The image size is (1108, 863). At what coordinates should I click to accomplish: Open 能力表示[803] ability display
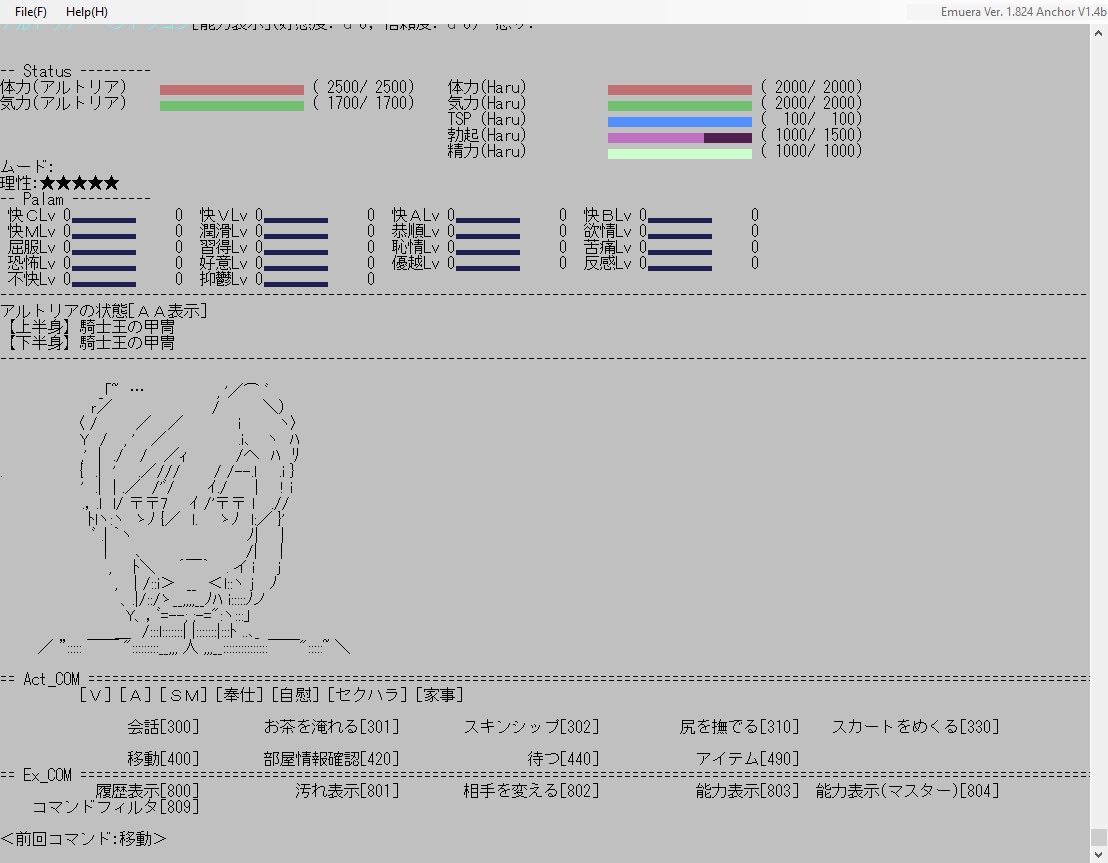pos(747,791)
